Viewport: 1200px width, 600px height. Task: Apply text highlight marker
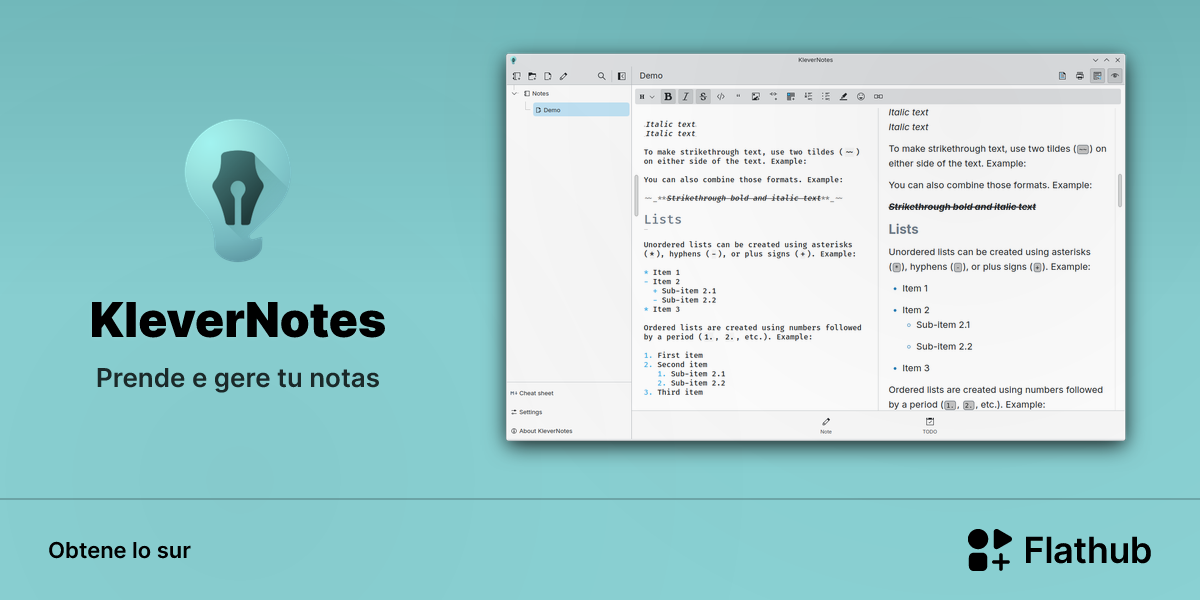point(843,97)
